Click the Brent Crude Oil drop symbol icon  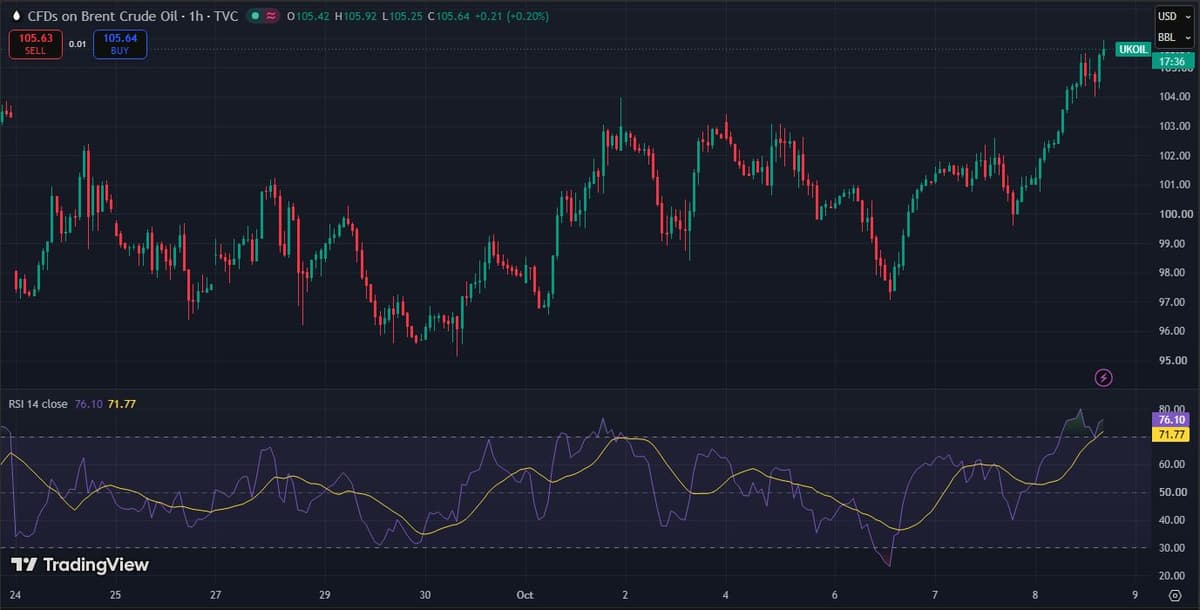[x=14, y=16]
